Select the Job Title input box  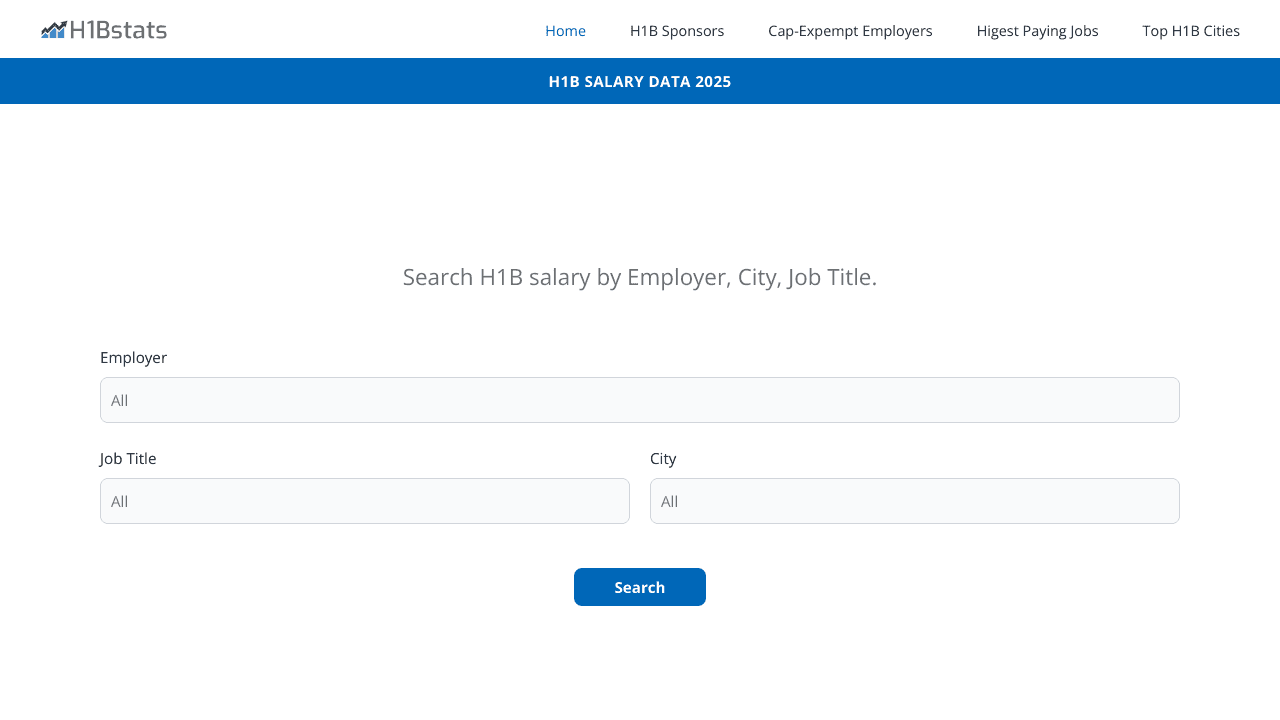(x=365, y=501)
